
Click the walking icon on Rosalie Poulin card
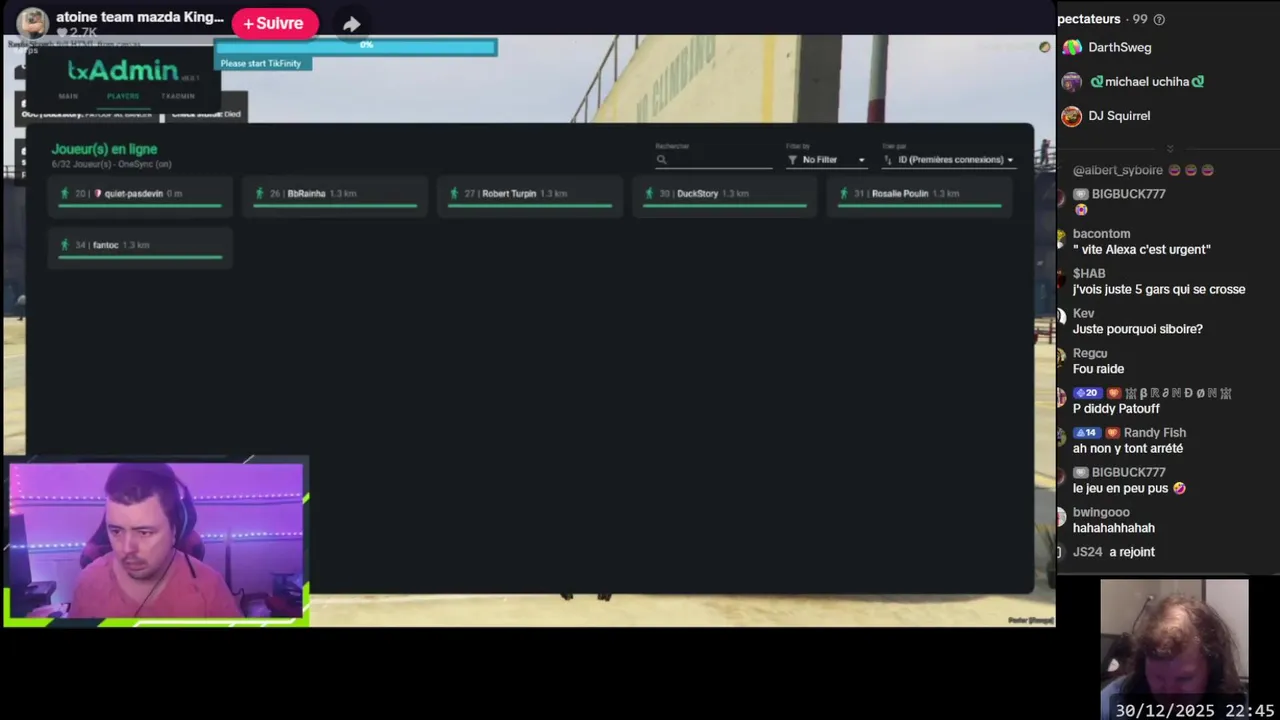coord(844,193)
